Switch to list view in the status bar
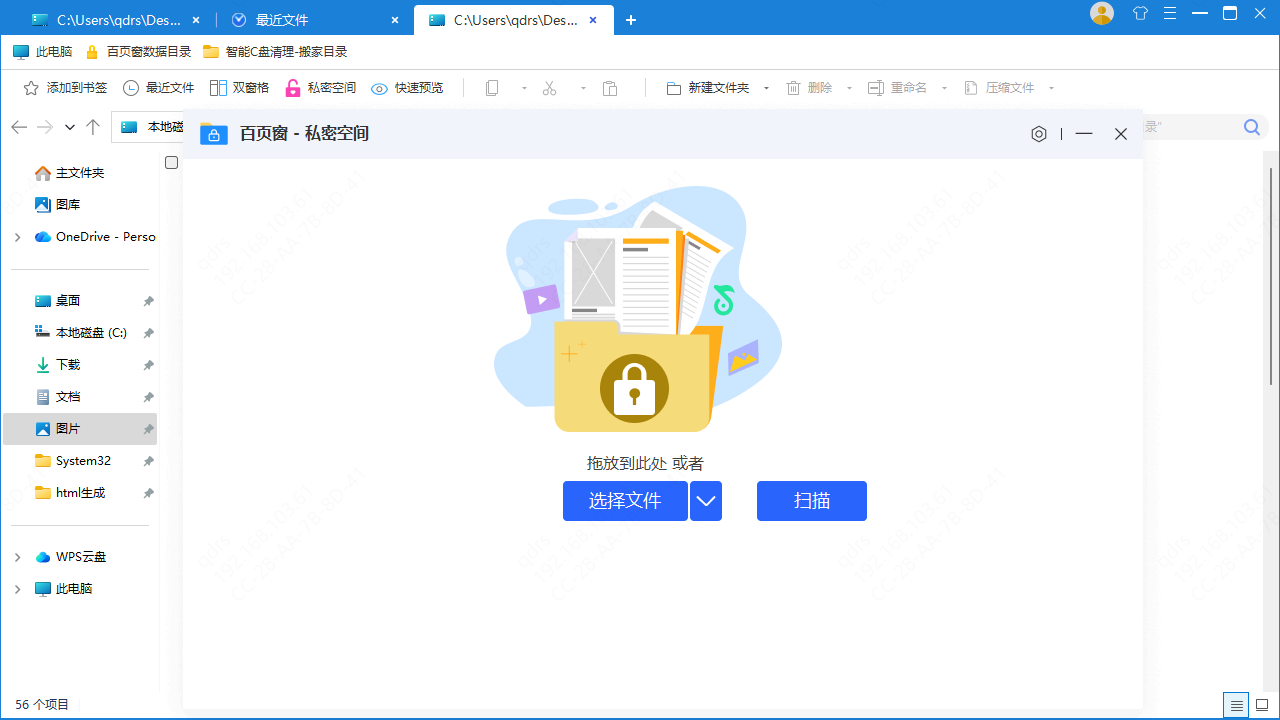Screen dimensions: 1280x720 click(x=1235, y=705)
